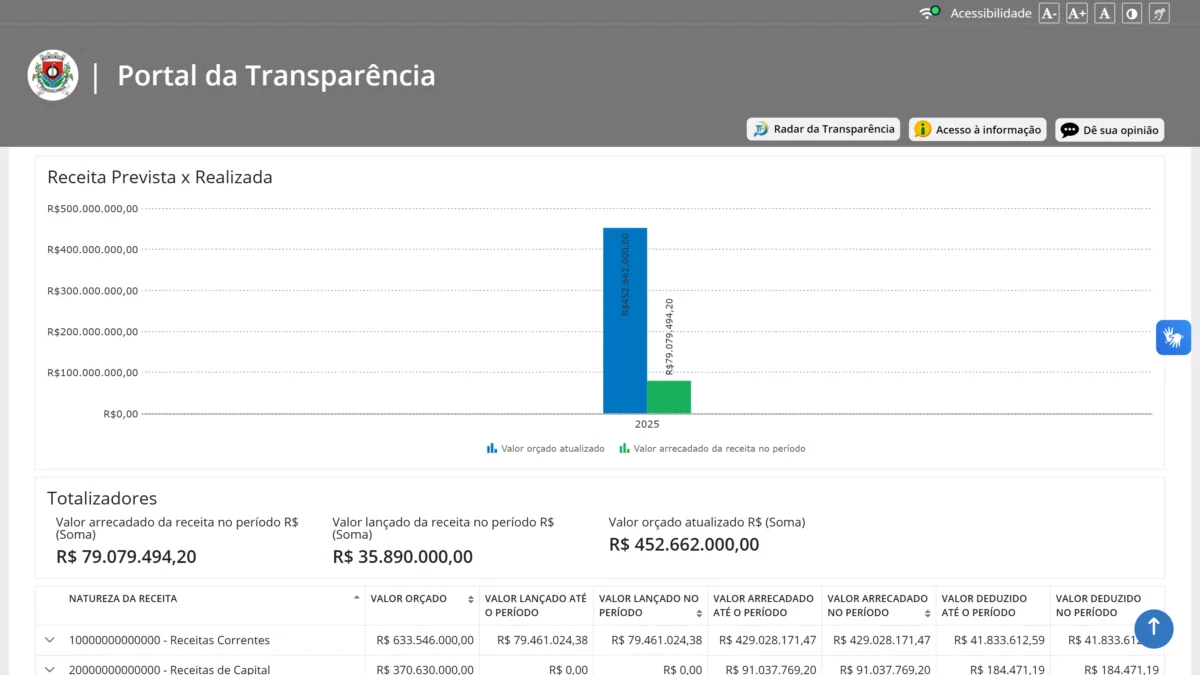Click the green collected revenue bar
This screenshot has width=1200, height=675.
pyautogui.click(x=669, y=397)
